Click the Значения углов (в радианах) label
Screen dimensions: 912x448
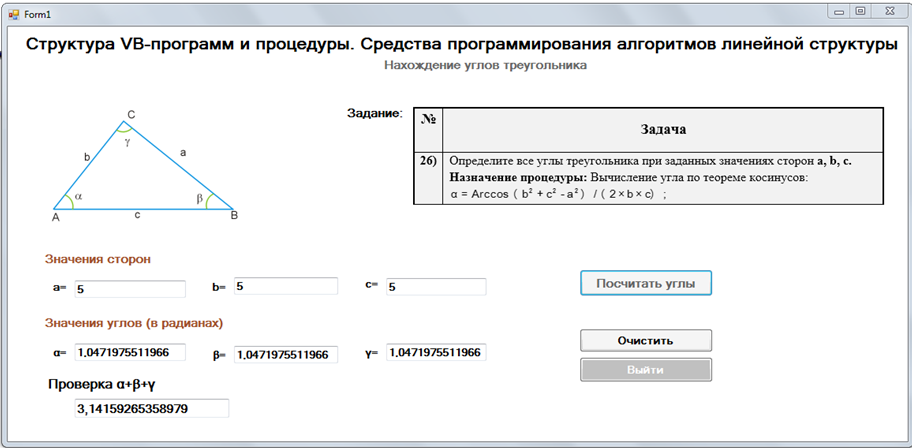(134, 323)
